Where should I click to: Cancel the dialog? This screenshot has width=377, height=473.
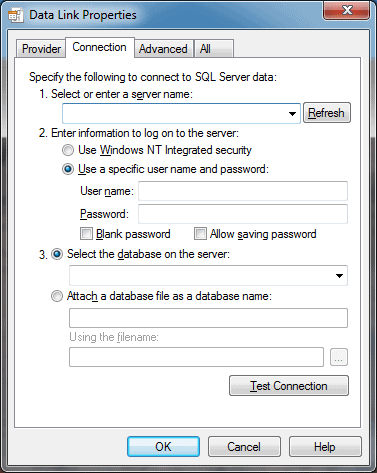pos(244,447)
